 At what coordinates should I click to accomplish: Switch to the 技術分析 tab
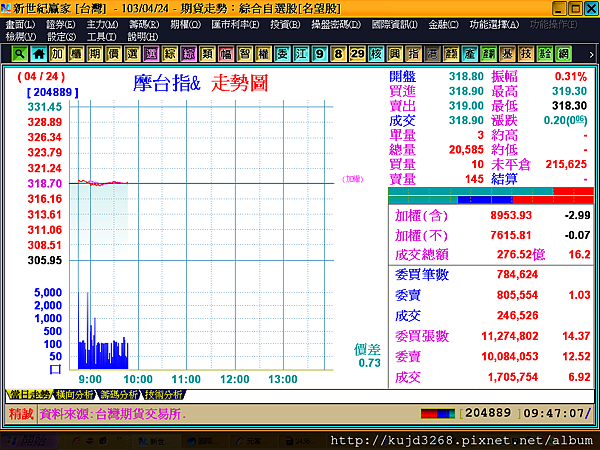[163, 395]
